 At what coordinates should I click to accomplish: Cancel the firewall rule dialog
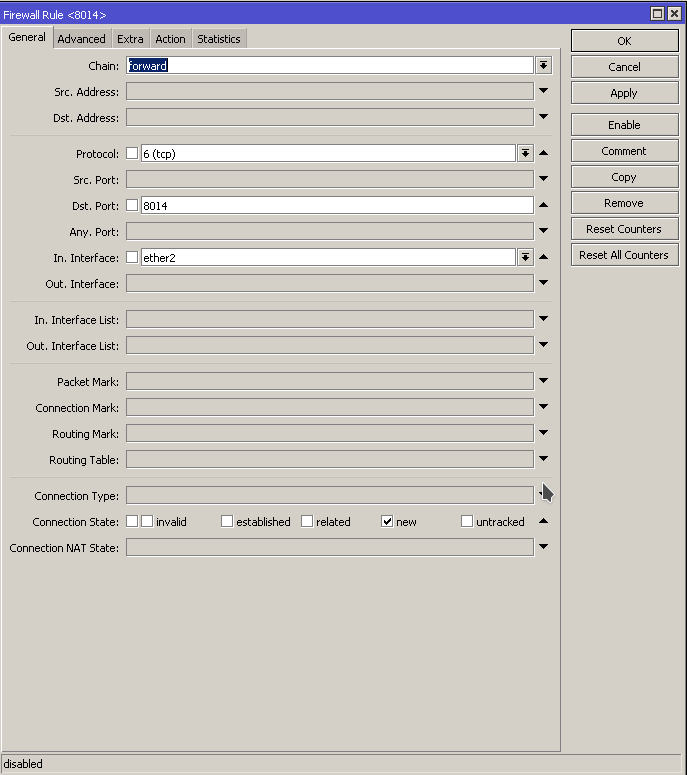point(624,67)
